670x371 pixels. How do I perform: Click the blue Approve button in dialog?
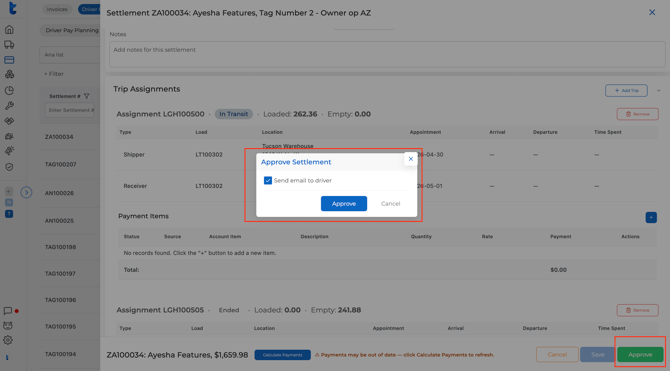click(344, 203)
